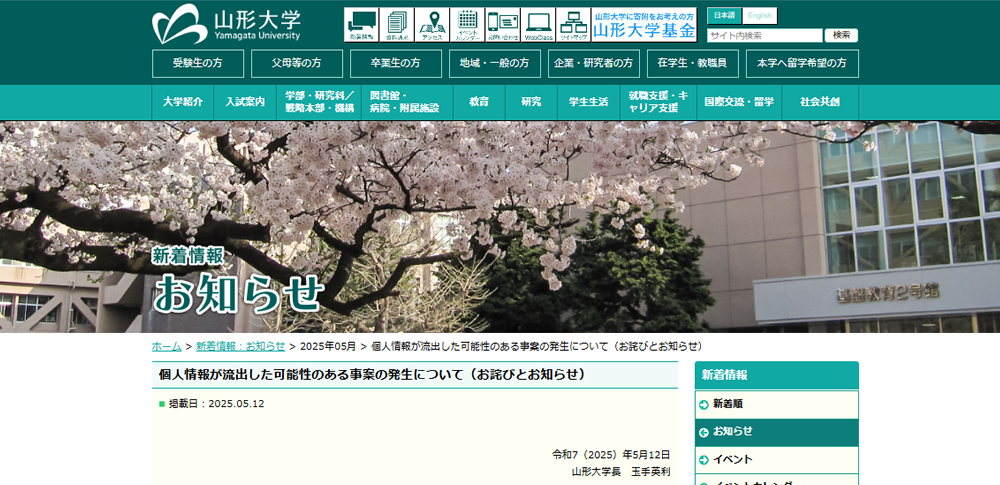Switch language to 日本語
1000x485 pixels.
724,15
